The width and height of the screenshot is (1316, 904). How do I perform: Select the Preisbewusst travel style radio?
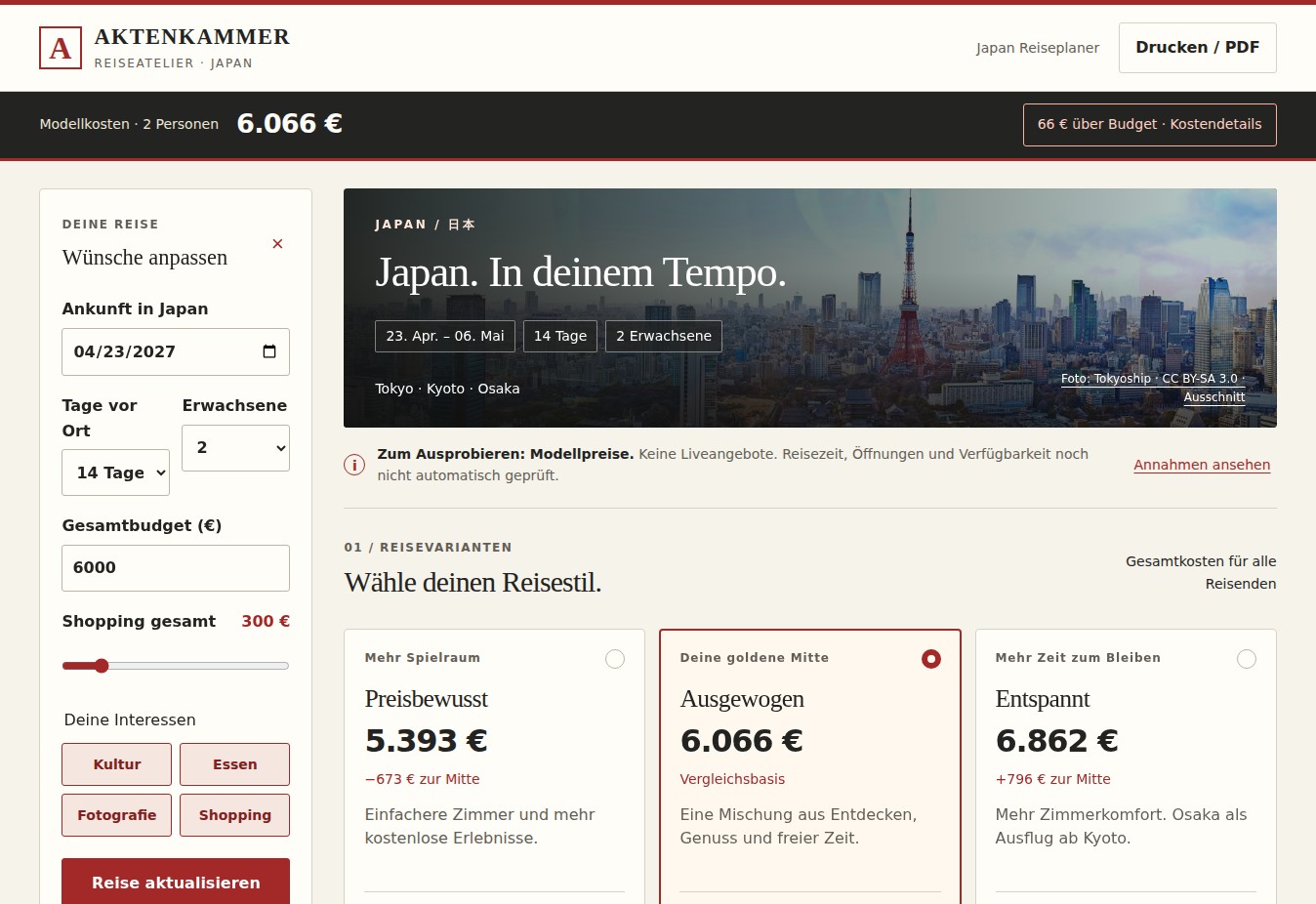coord(615,659)
